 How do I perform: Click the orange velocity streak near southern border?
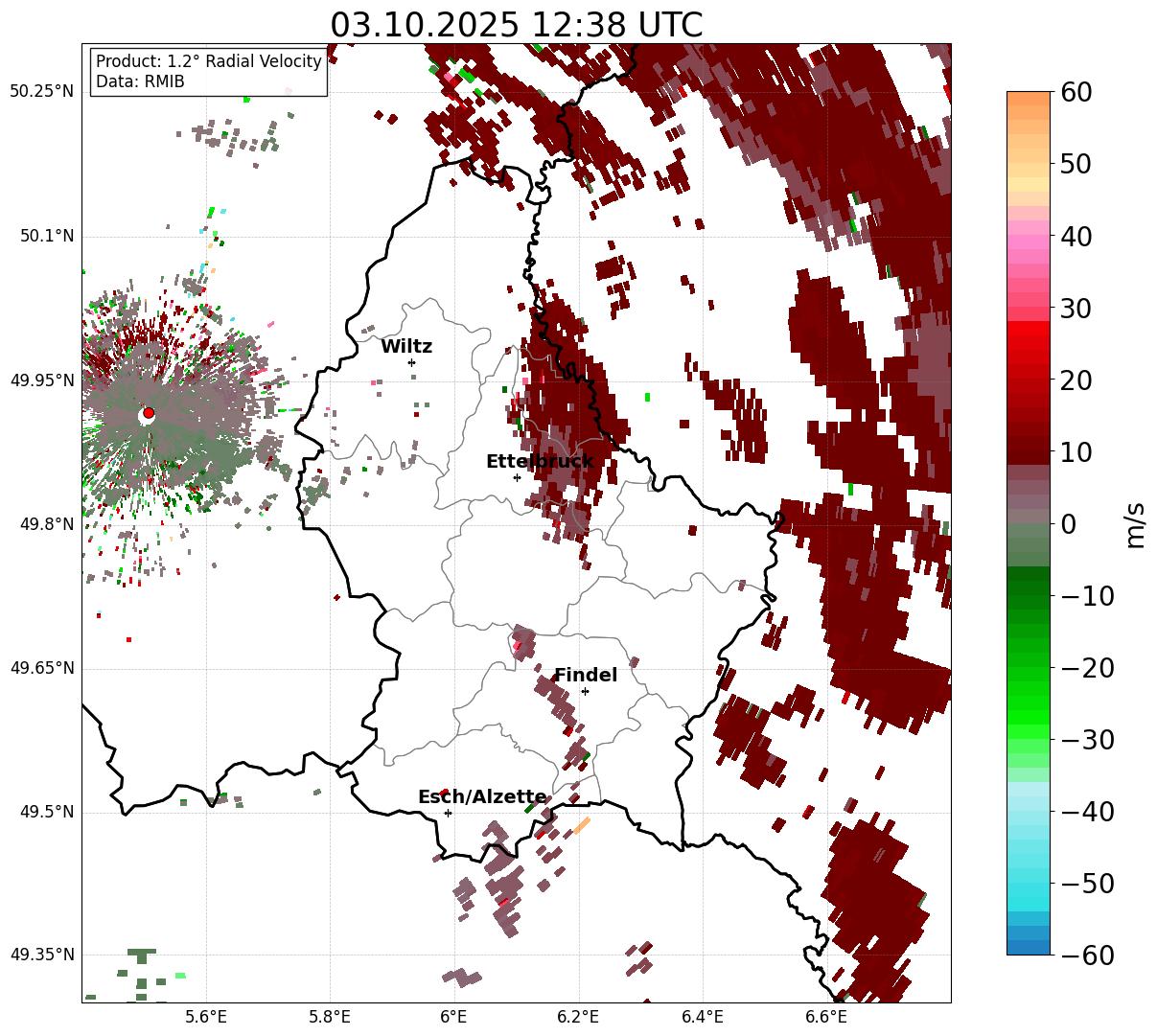click(x=582, y=825)
